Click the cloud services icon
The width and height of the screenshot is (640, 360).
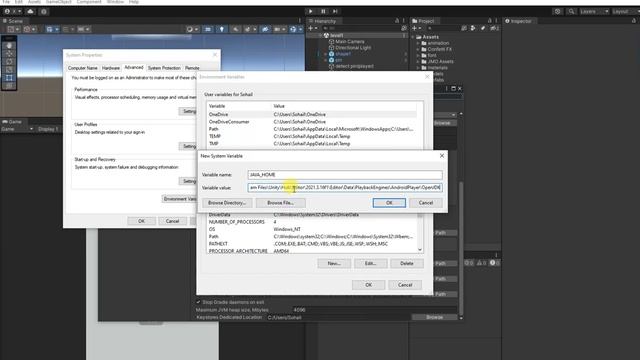(x=30, y=11)
